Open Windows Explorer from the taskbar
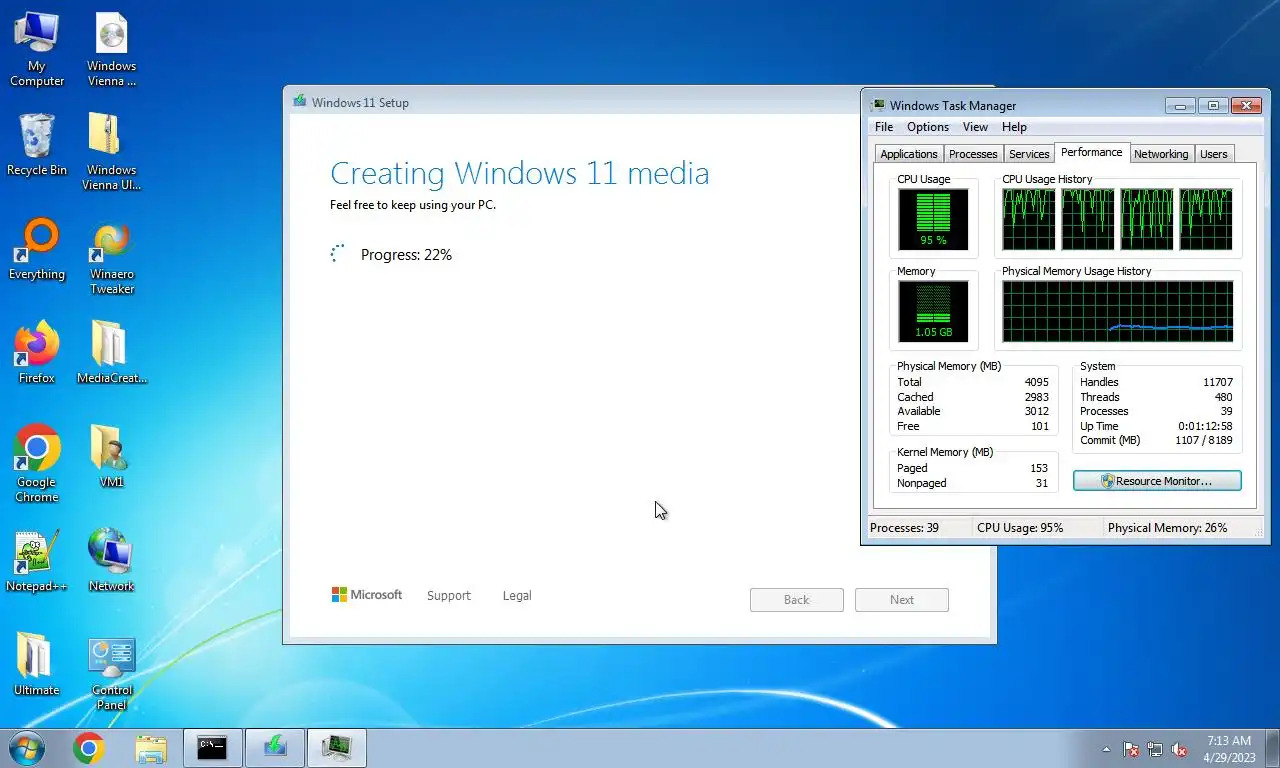The image size is (1280, 768). pos(151,748)
